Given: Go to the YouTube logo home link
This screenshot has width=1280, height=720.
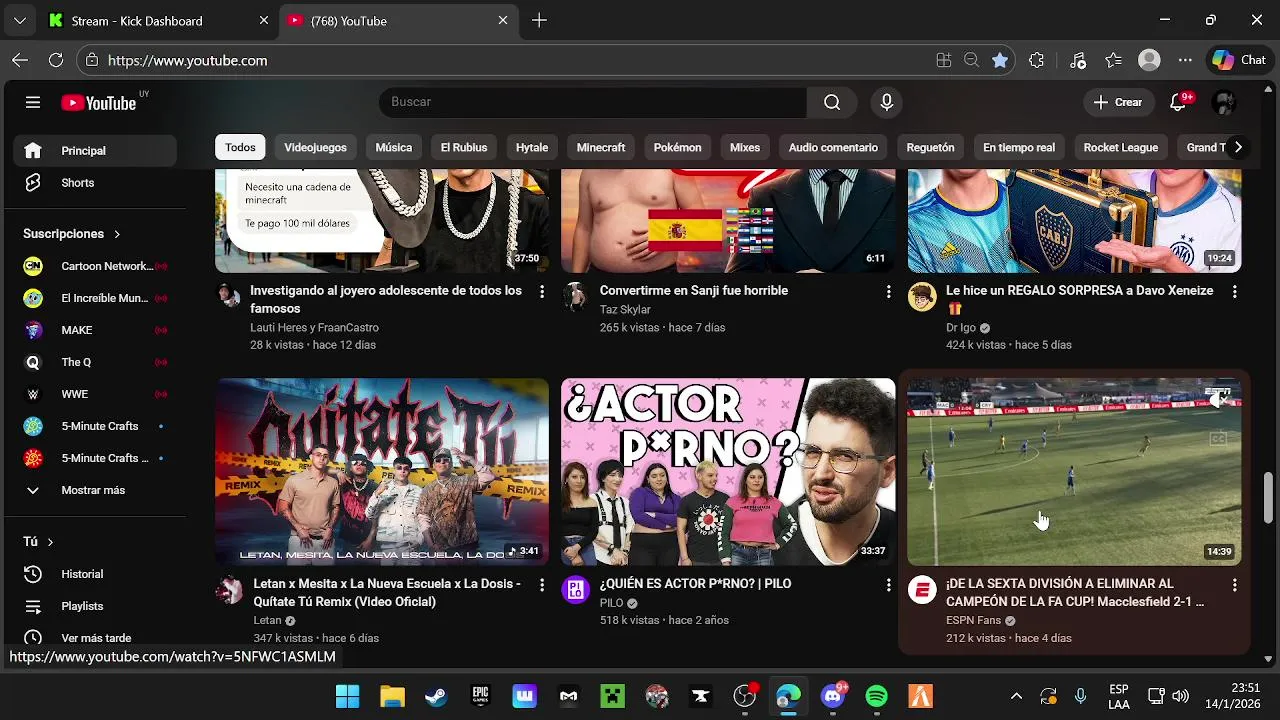Looking at the screenshot, I should coord(99,103).
